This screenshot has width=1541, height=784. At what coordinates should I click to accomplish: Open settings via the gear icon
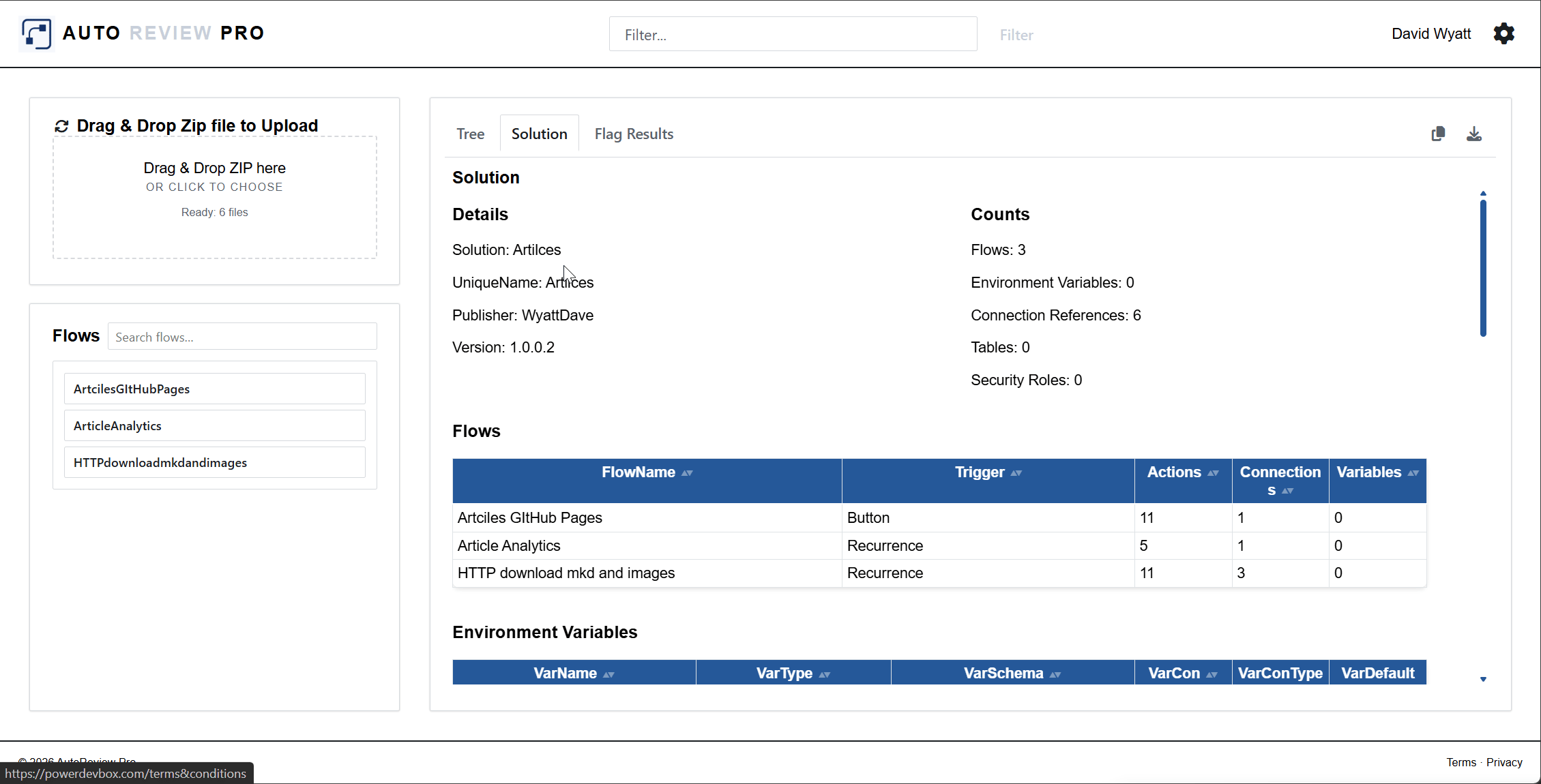coord(1503,33)
